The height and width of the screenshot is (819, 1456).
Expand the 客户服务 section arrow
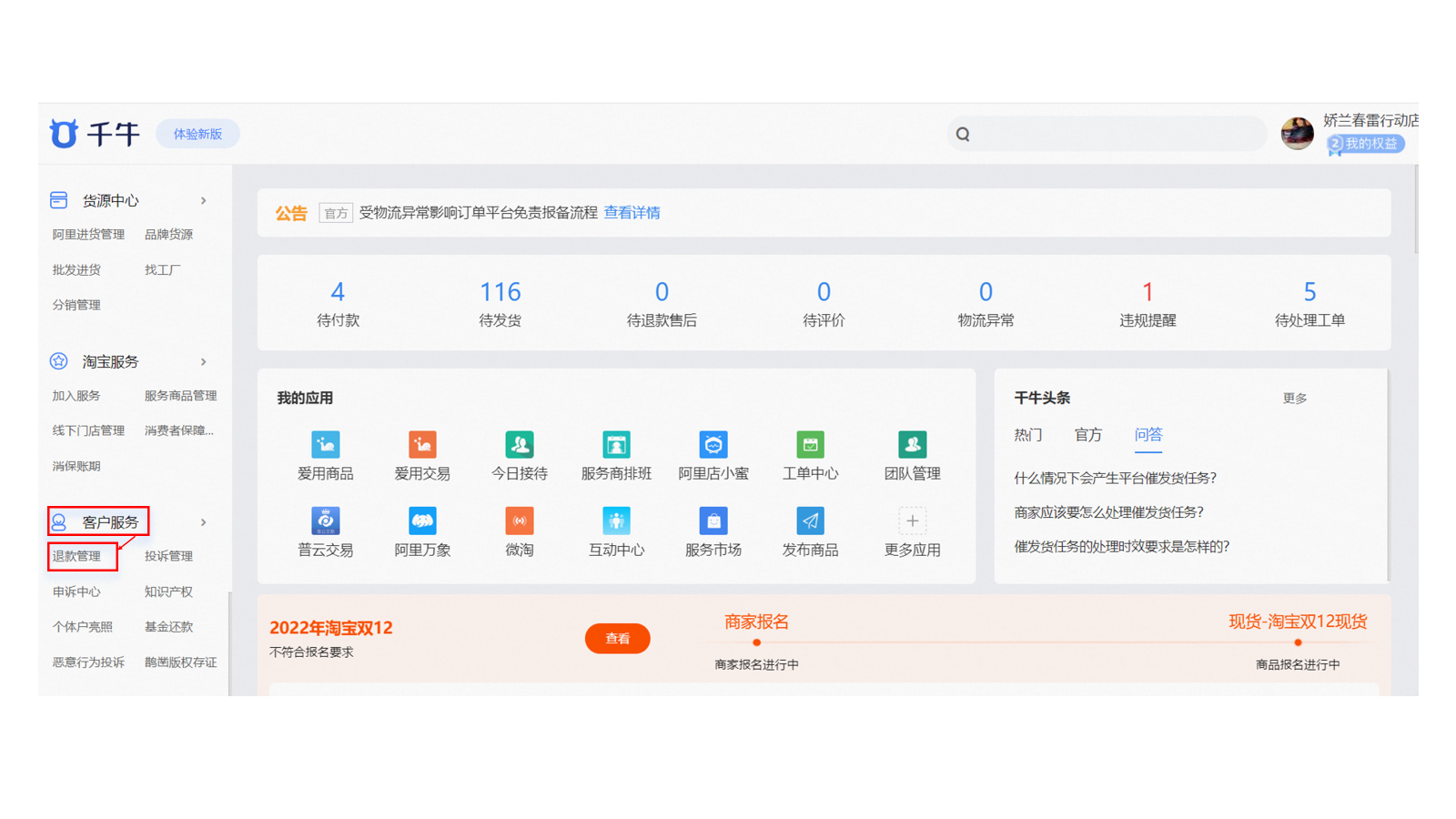204,522
